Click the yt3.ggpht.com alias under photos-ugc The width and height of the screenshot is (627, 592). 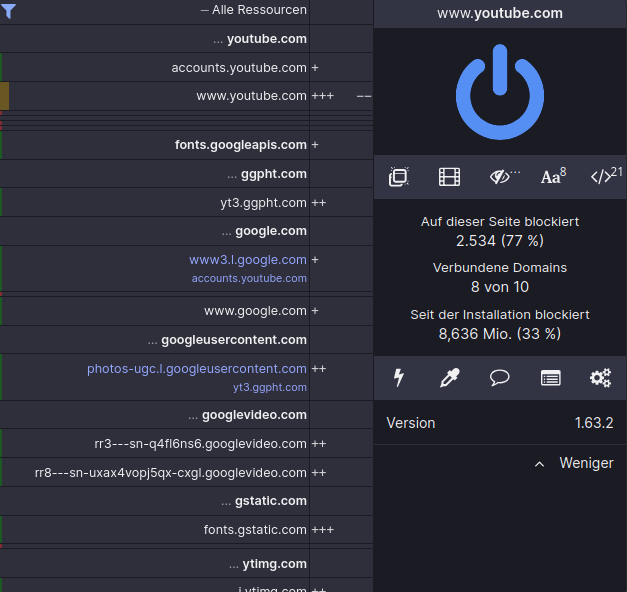tap(270, 388)
